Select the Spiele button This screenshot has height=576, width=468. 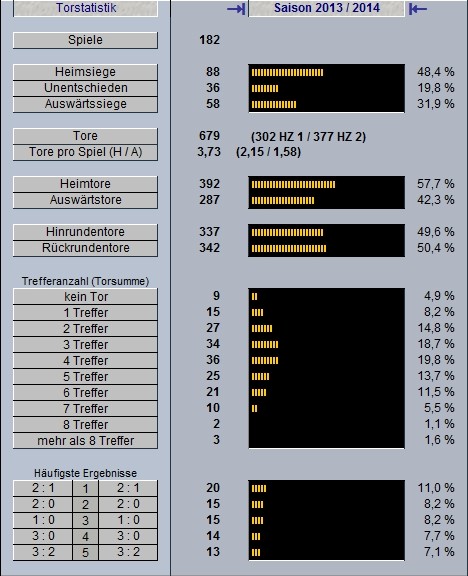point(85,40)
